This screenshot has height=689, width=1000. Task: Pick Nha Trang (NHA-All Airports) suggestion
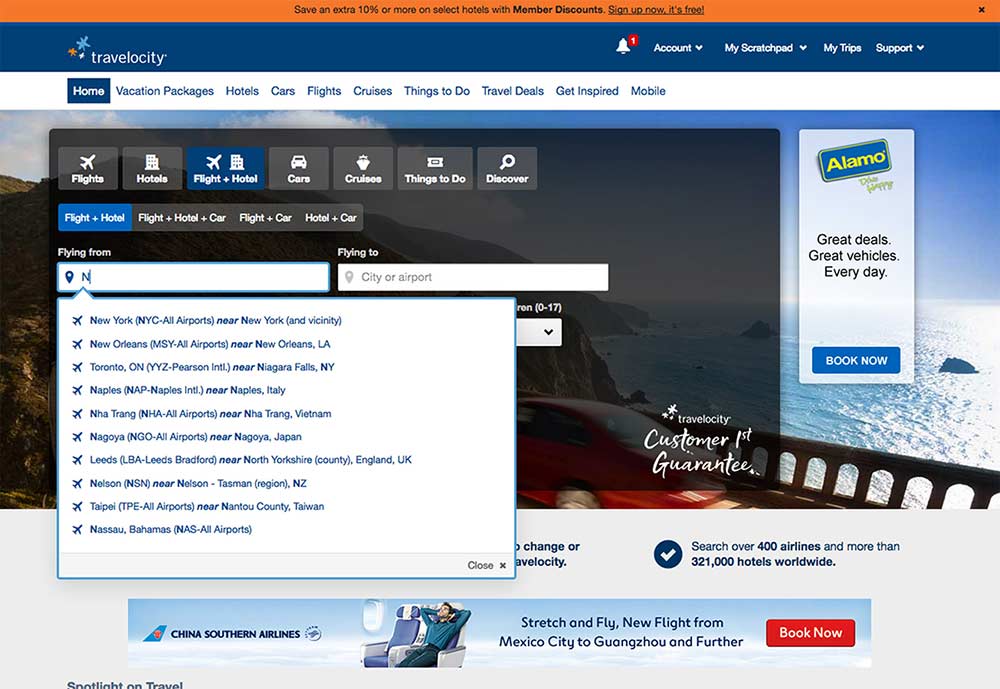210,413
